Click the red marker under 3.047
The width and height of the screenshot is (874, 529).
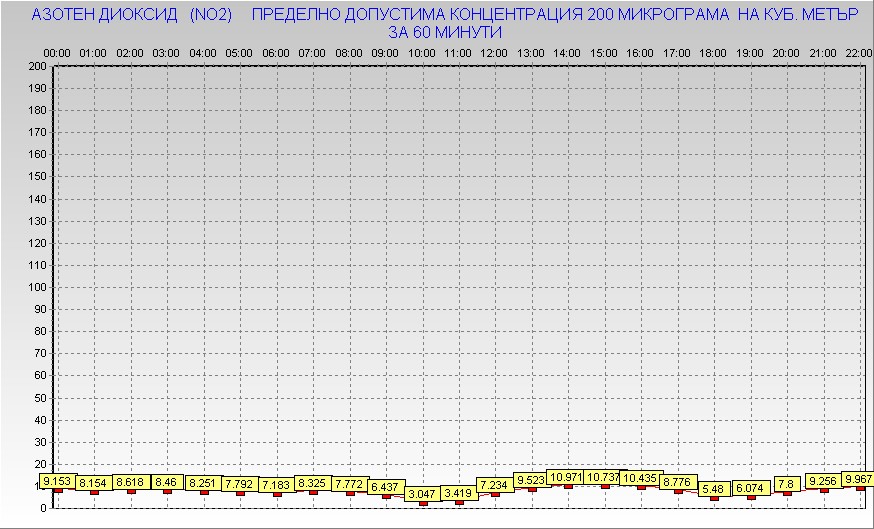point(423,503)
